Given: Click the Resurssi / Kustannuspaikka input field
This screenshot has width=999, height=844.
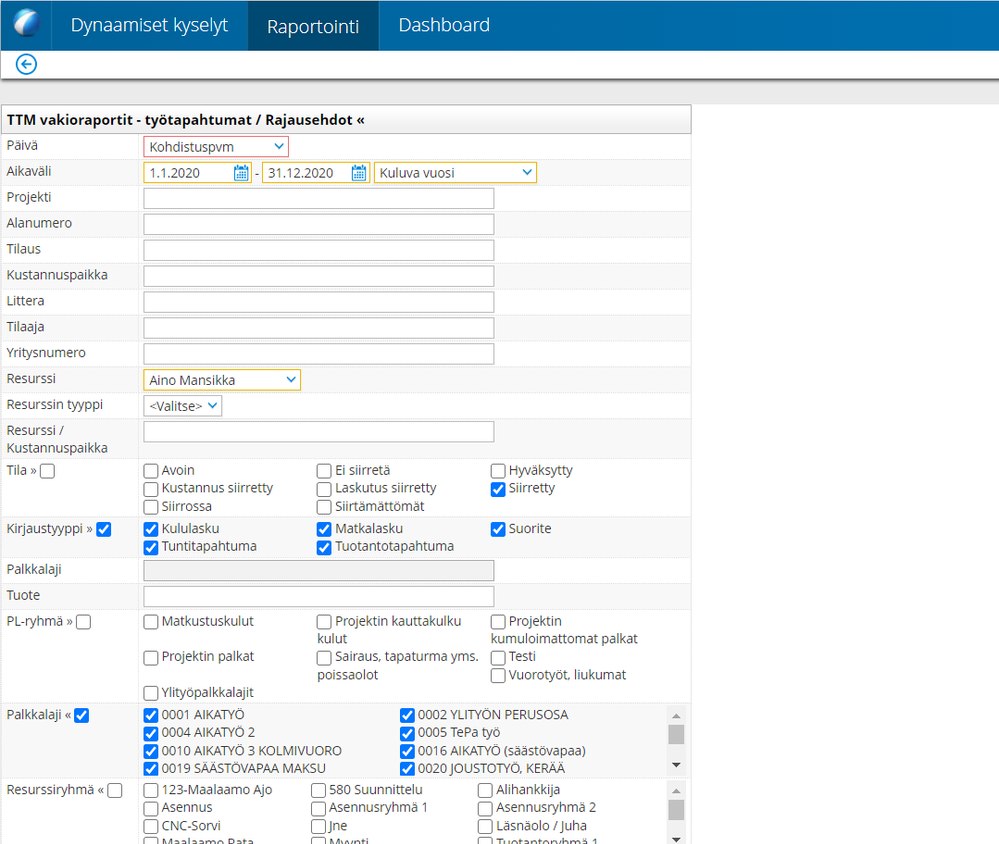Looking at the screenshot, I should tap(319, 431).
